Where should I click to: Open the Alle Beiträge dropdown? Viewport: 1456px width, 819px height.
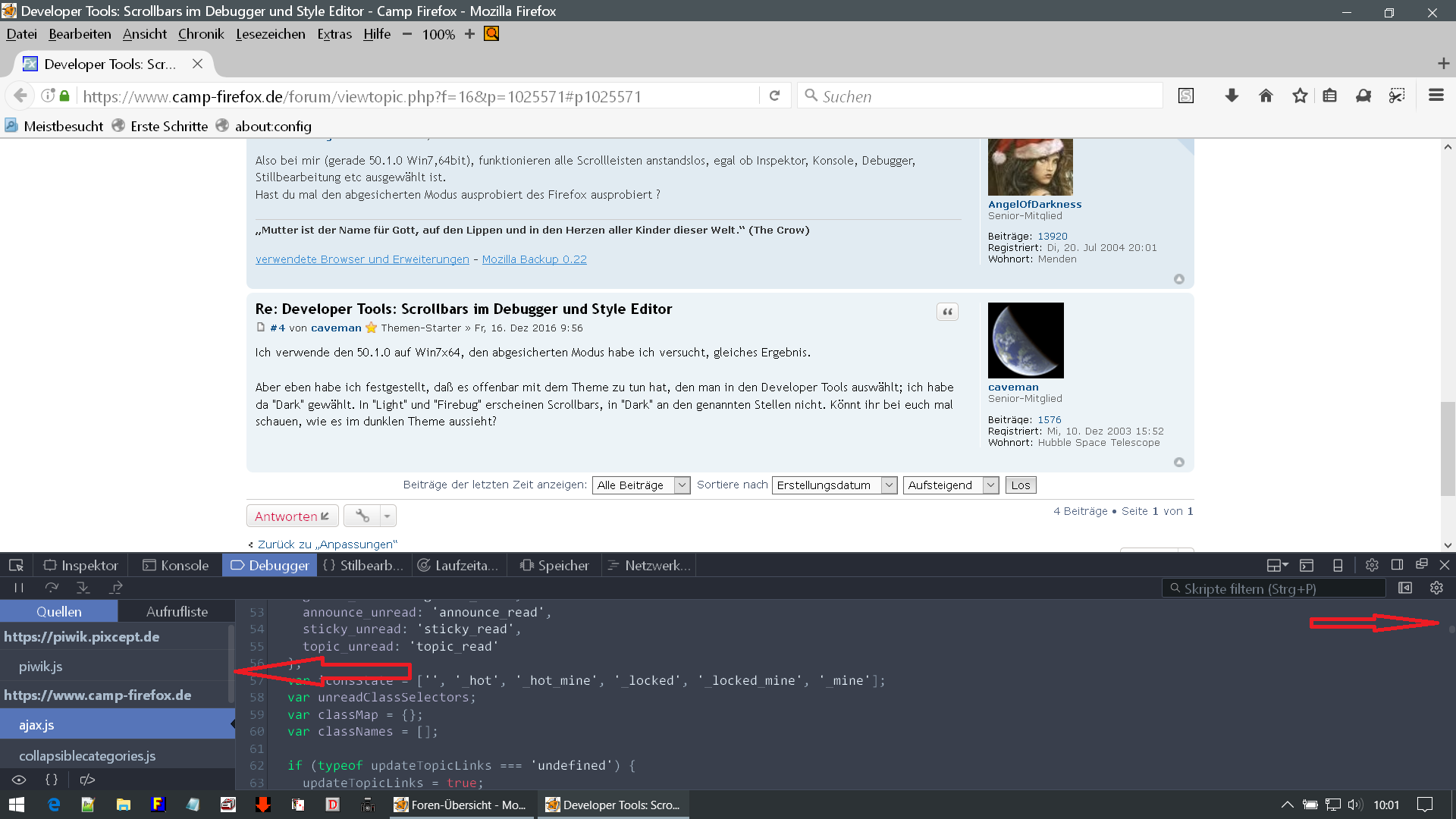641,485
